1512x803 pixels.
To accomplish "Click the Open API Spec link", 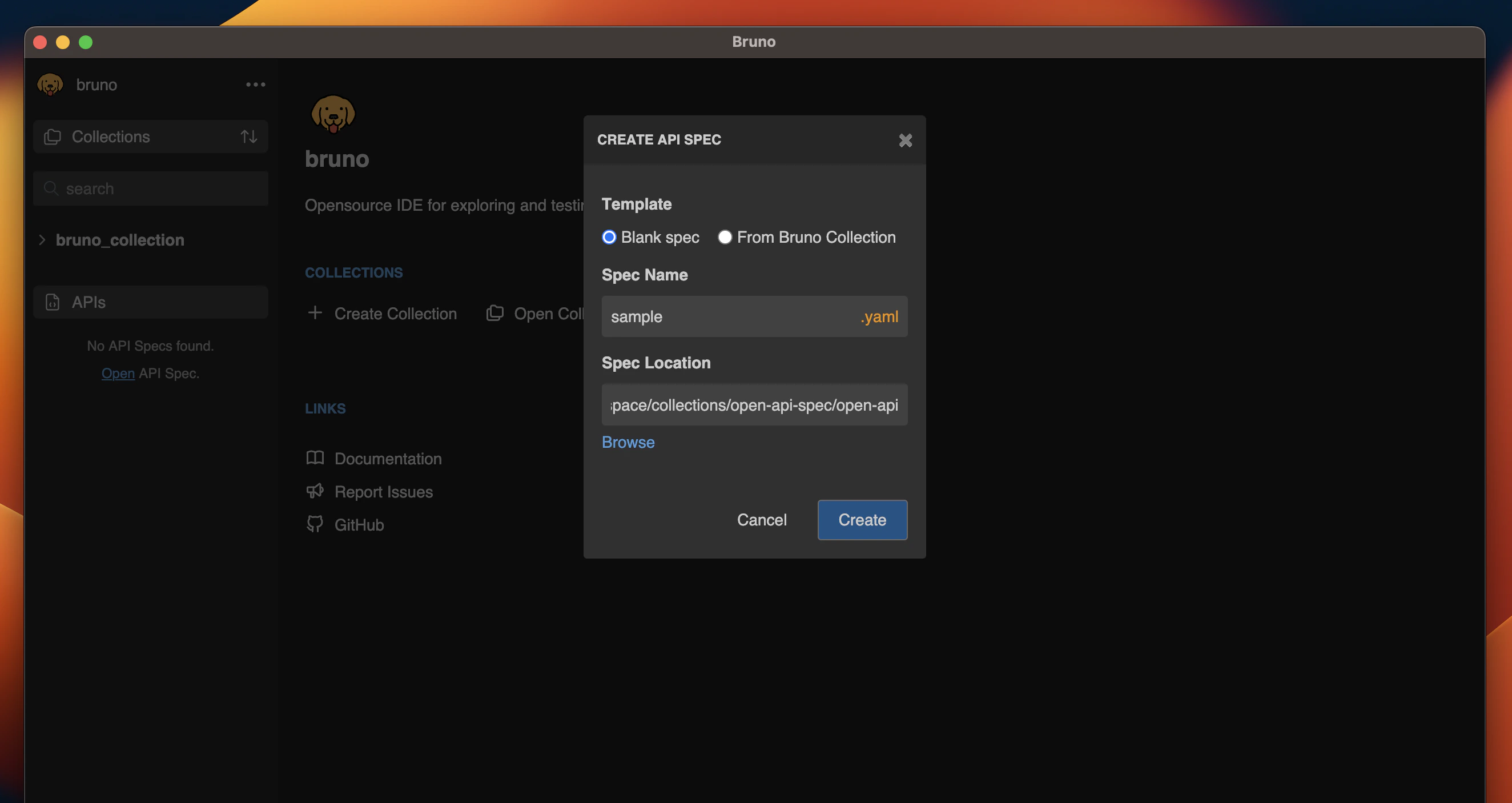I will coord(118,374).
